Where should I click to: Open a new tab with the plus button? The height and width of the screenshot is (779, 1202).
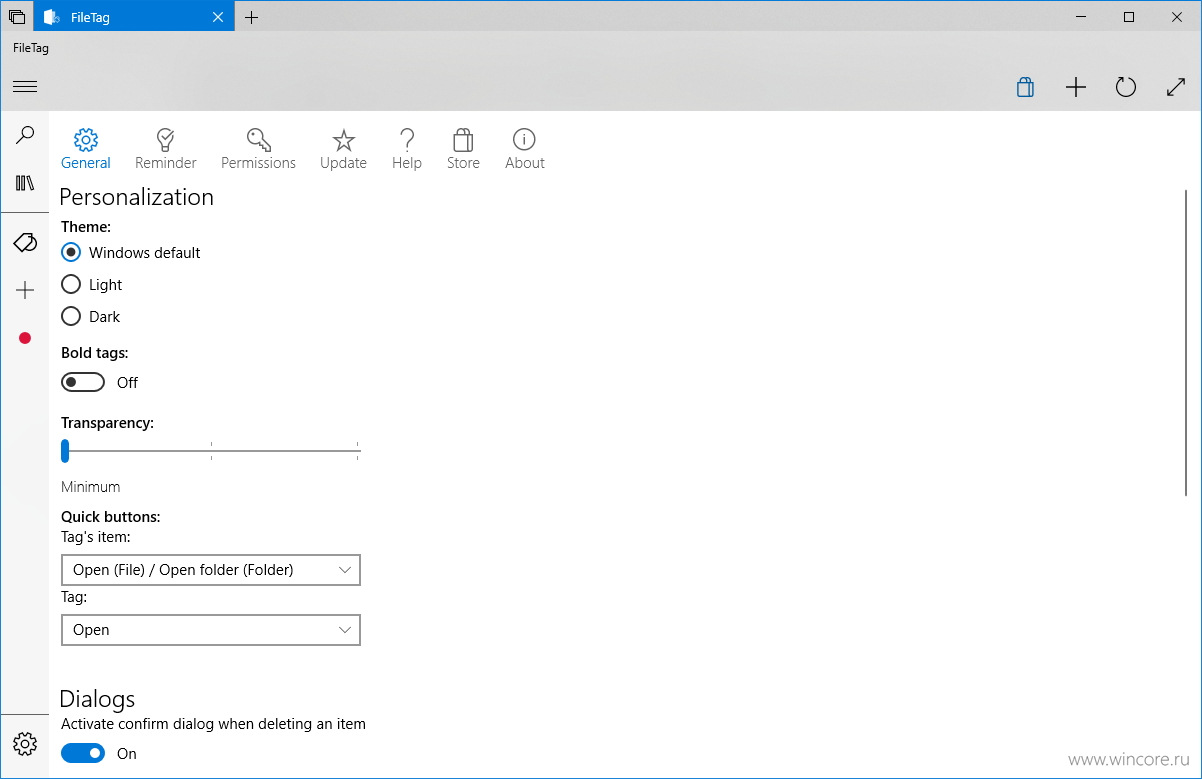pos(251,17)
